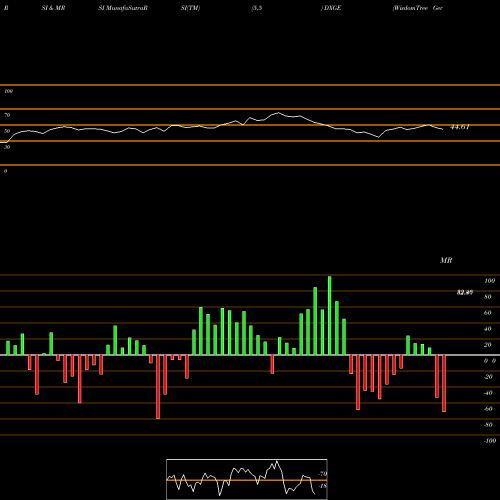Click the MR axis label -100
The image size is (500, 500).
pos(490,441)
